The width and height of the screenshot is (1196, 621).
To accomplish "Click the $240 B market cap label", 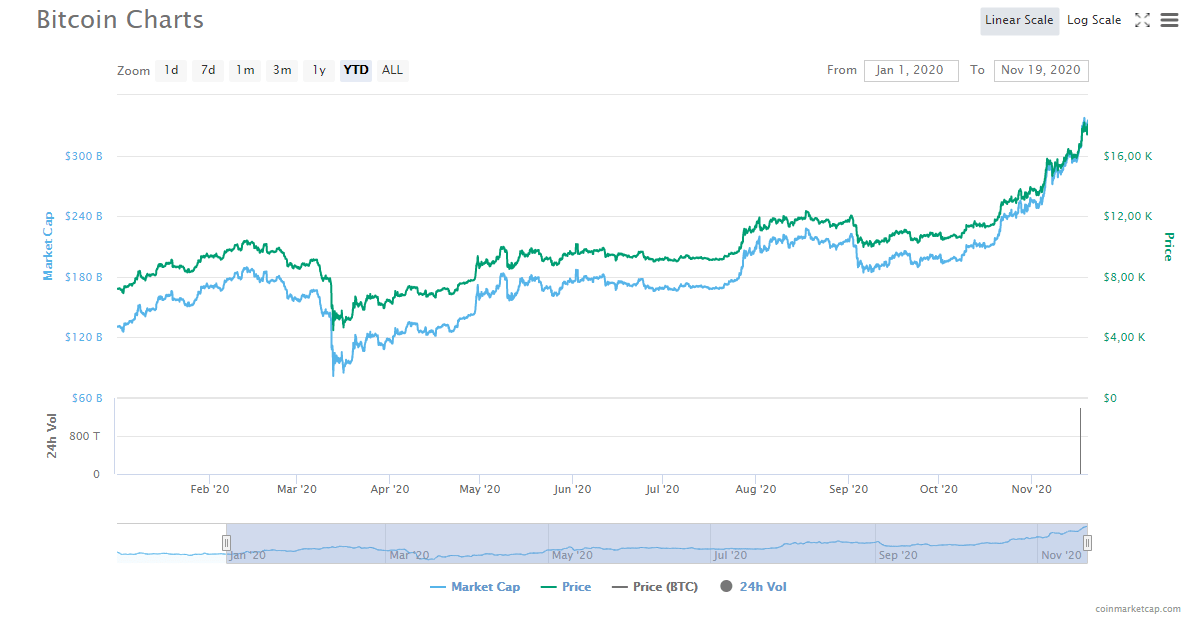I will tap(84, 217).
